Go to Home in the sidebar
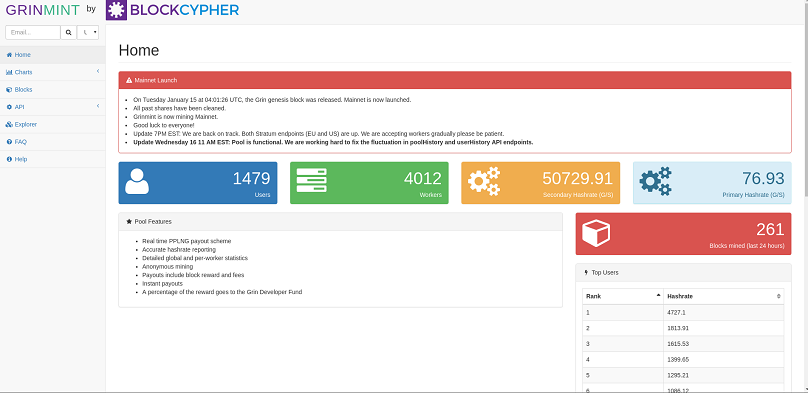 tap(53, 55)
